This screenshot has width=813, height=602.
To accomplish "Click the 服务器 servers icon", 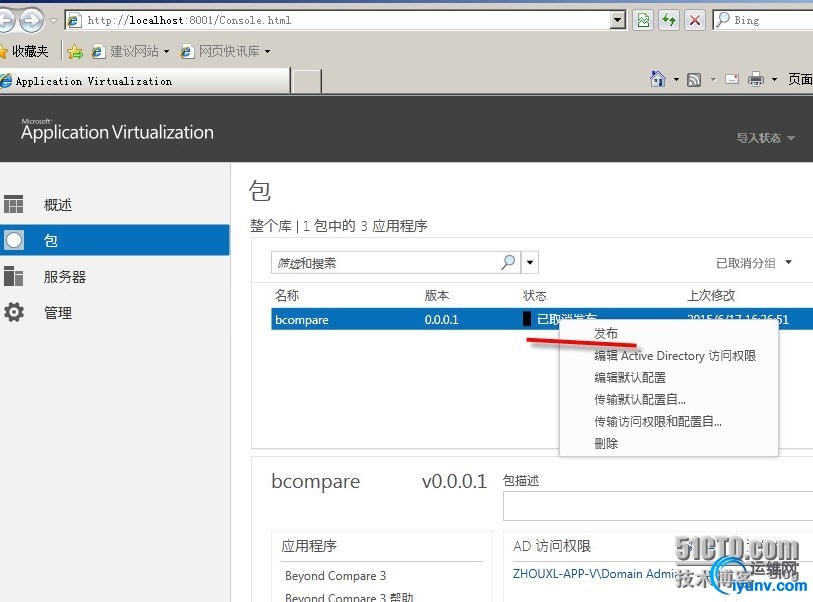I will coord(13,276).
